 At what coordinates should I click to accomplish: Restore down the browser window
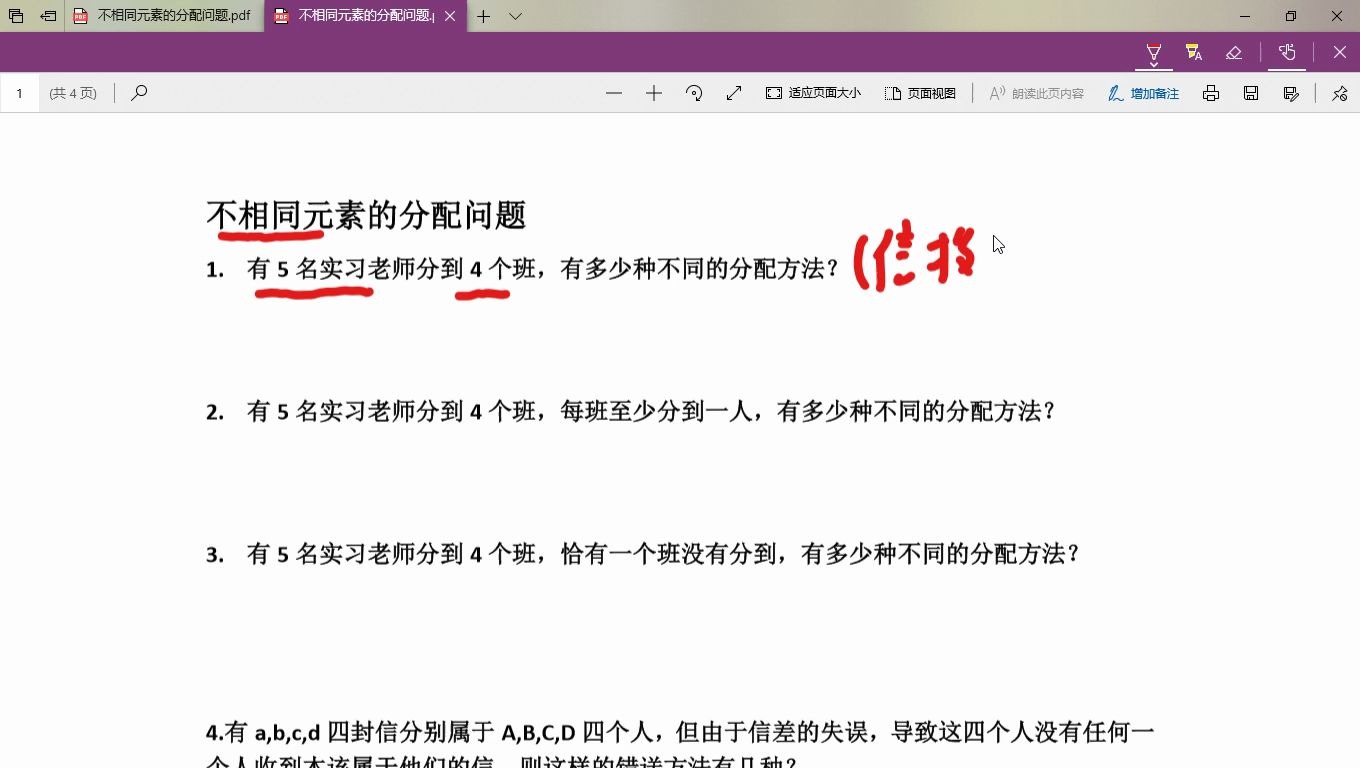click(x=1291, y=16)
